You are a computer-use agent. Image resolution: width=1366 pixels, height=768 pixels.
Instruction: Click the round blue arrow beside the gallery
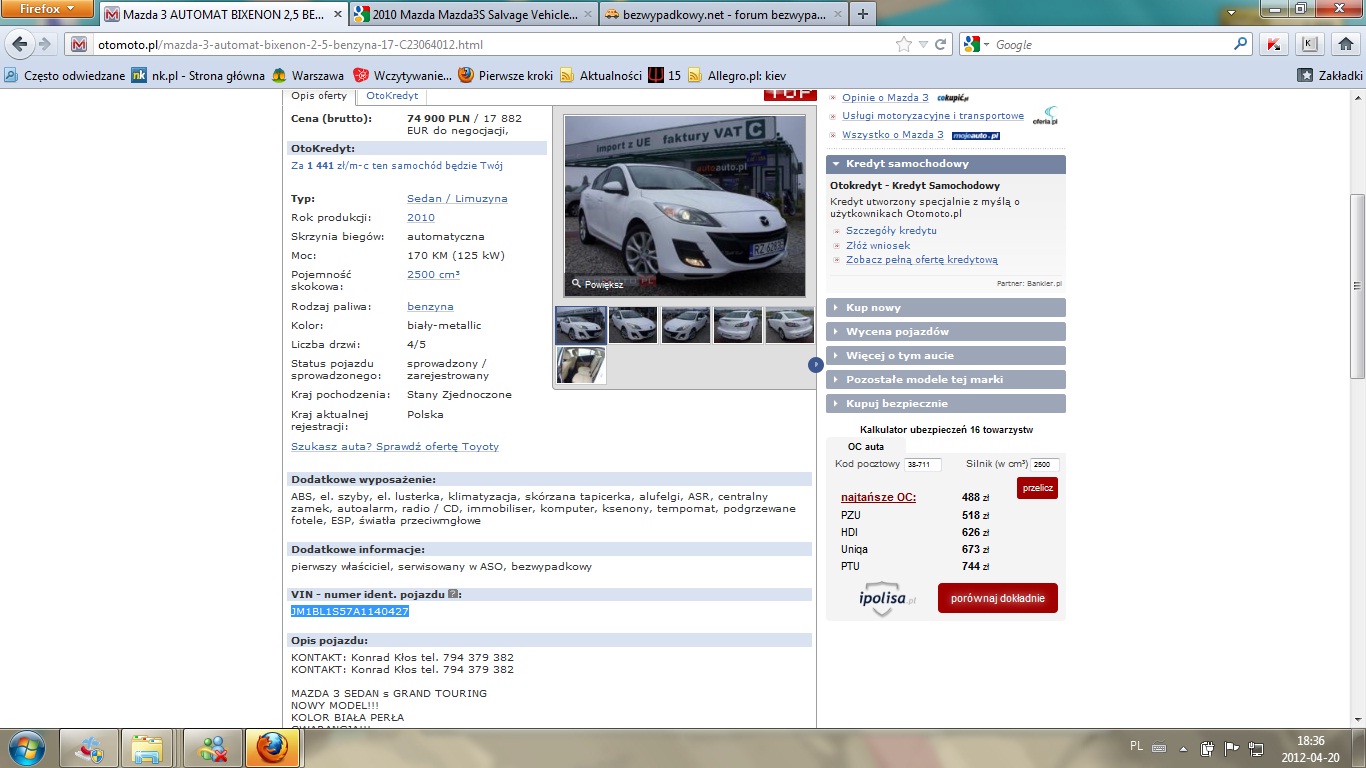[x=816, y=365]
